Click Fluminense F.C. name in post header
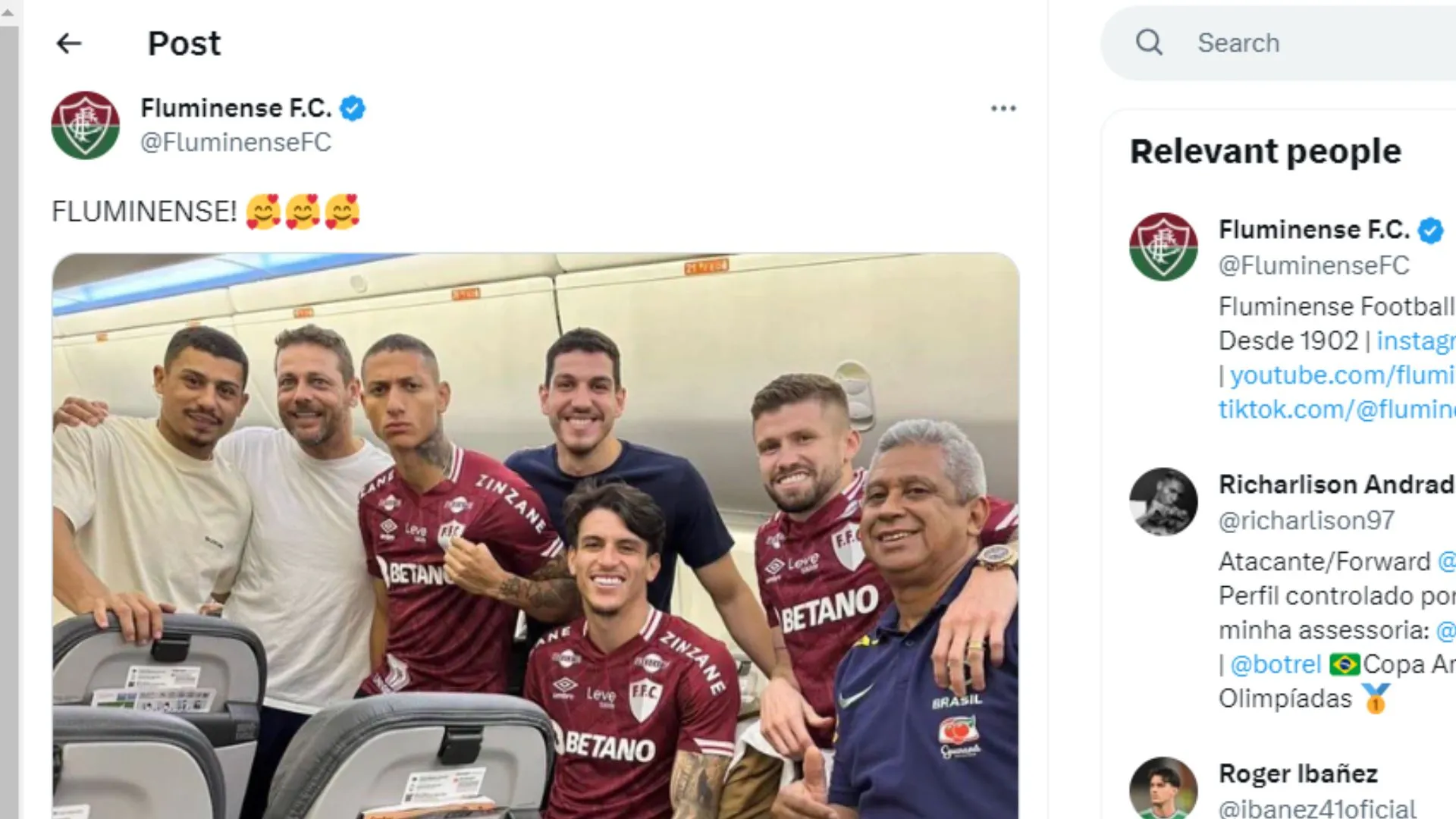The width and height of the screenshot is (1456, 819). pos(236,108)
